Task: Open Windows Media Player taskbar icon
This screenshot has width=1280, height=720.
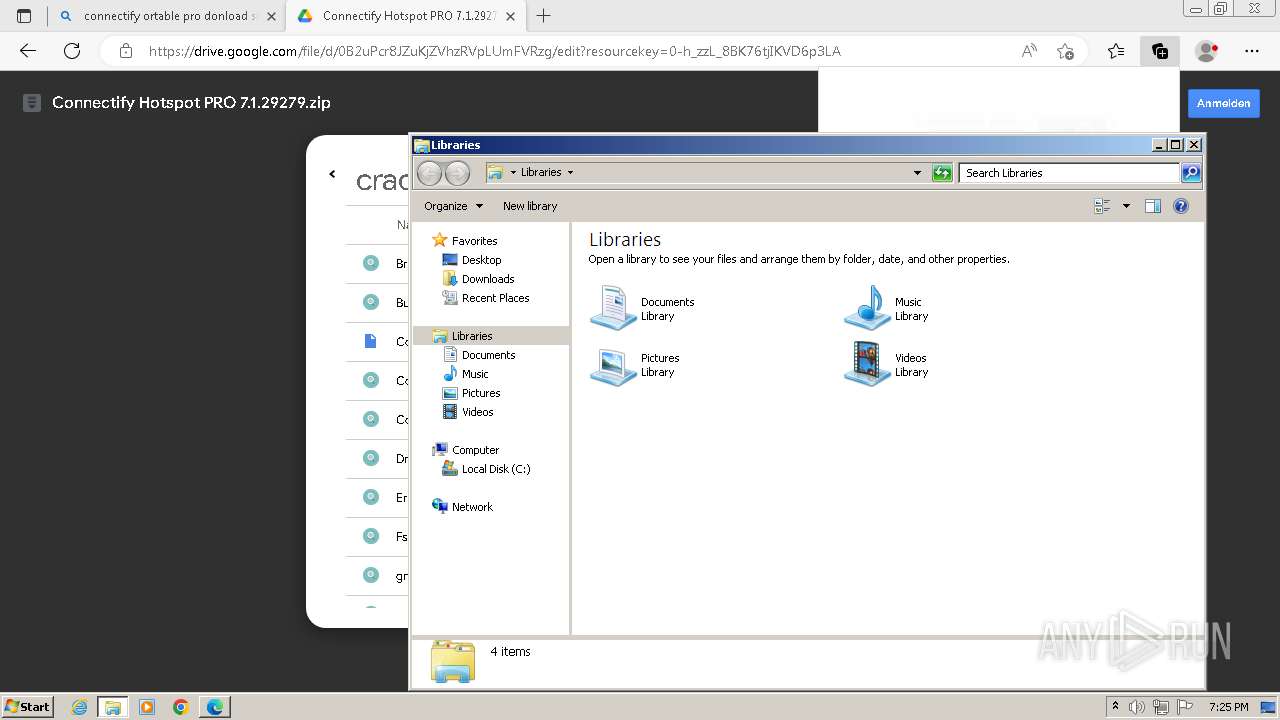Action: [x=147, y=707]
